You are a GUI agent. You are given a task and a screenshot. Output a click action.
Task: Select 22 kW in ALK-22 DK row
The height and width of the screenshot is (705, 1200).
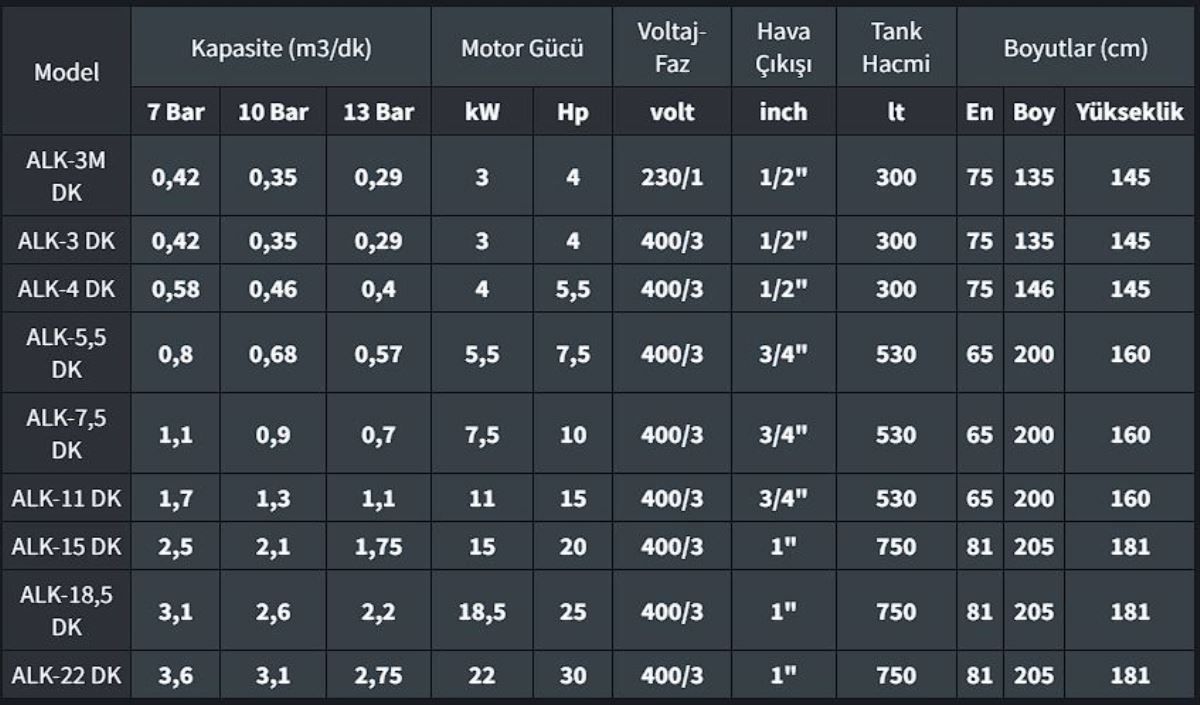482,677
